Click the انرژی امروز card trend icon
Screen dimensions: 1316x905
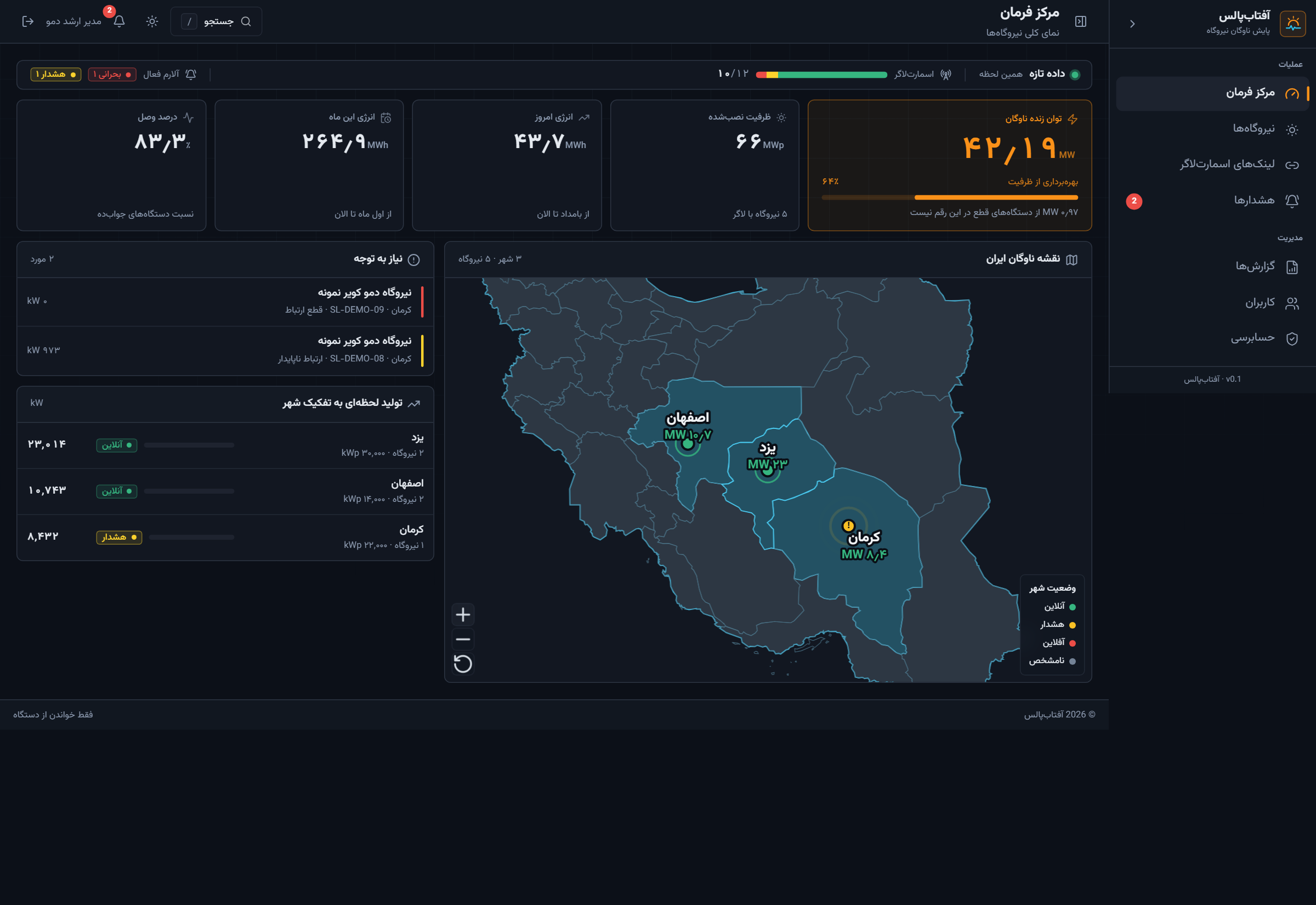coord(584,117)
